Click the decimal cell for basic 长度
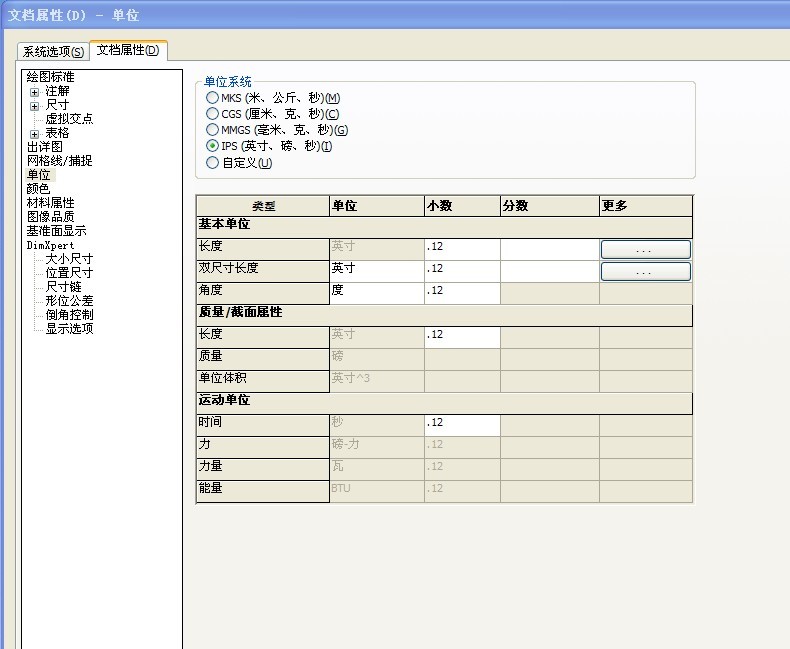The height and width of the screenshot is (649, 790). coord(463,249)
